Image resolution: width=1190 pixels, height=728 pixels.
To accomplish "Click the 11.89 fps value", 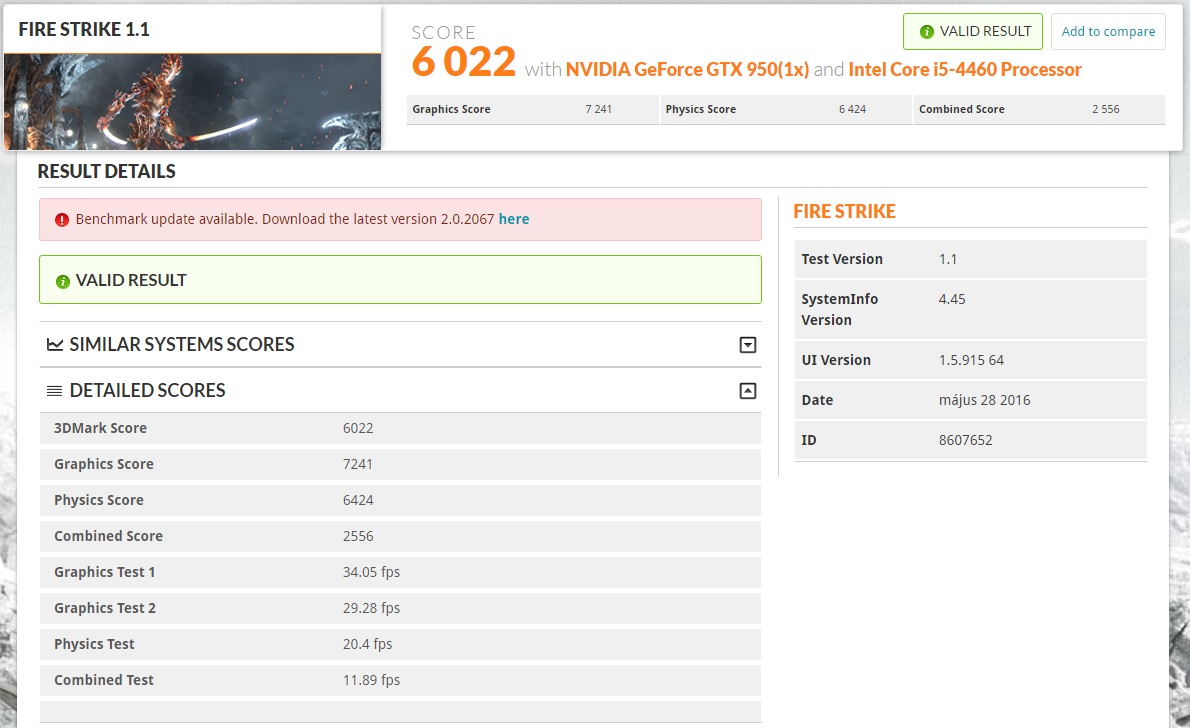I will point(371,680).
